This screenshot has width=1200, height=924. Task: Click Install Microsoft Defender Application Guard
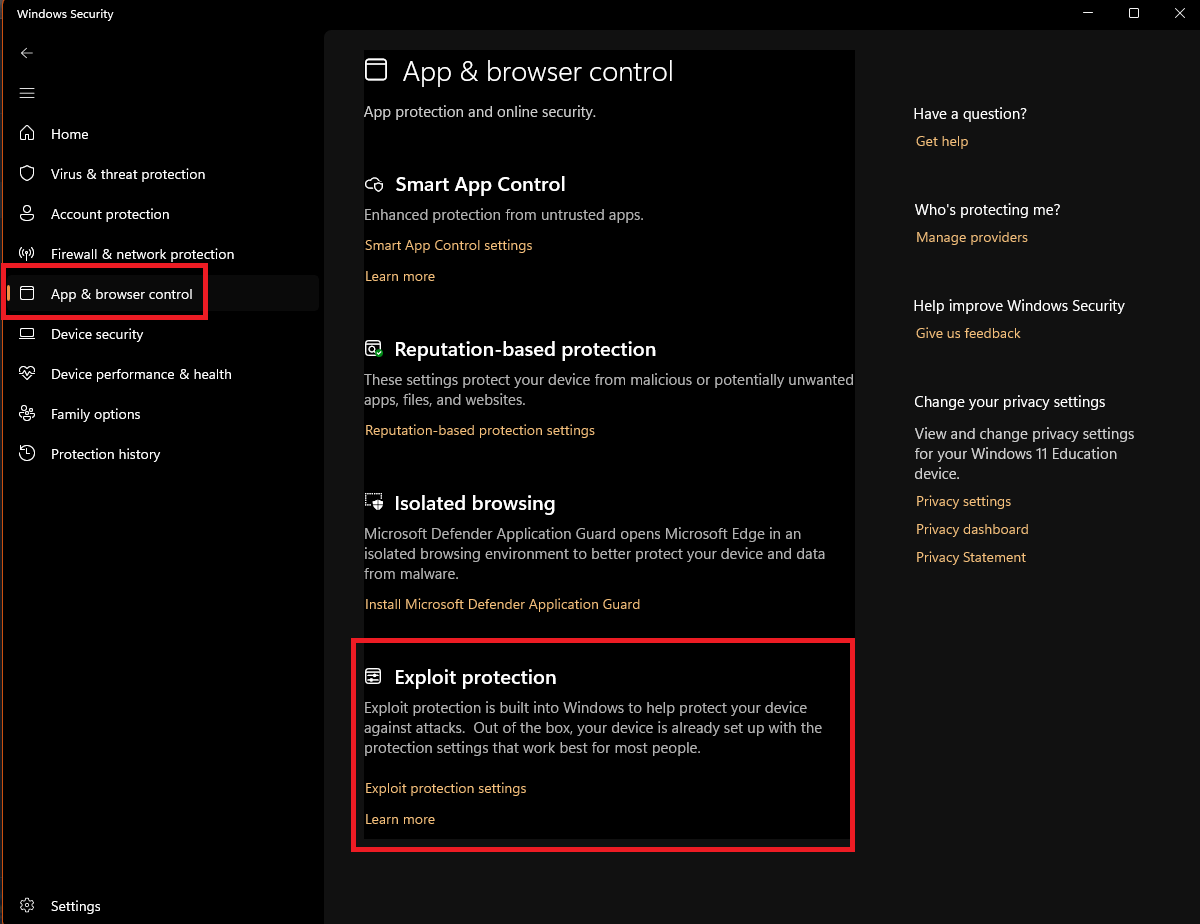(502, 604)
